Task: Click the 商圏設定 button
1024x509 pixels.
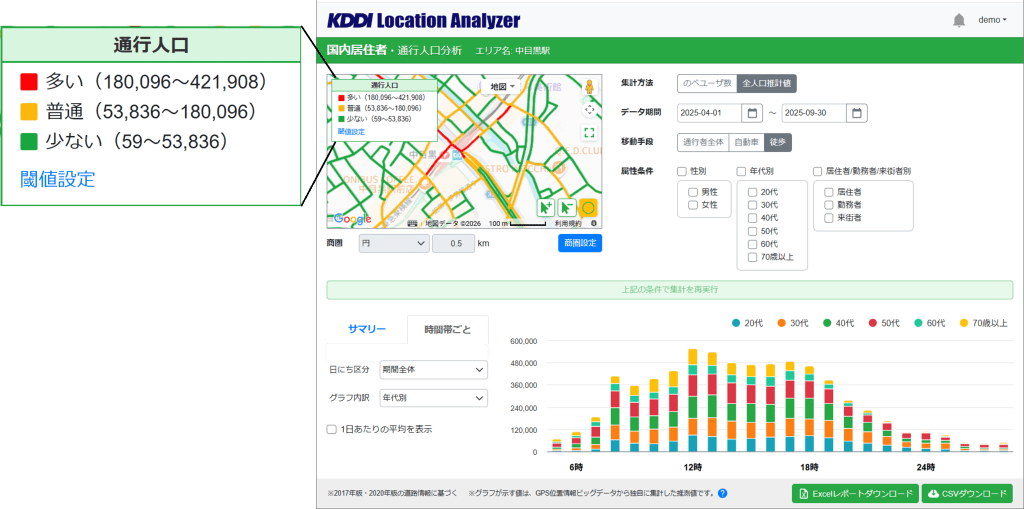Action: [x=580, y=243]
